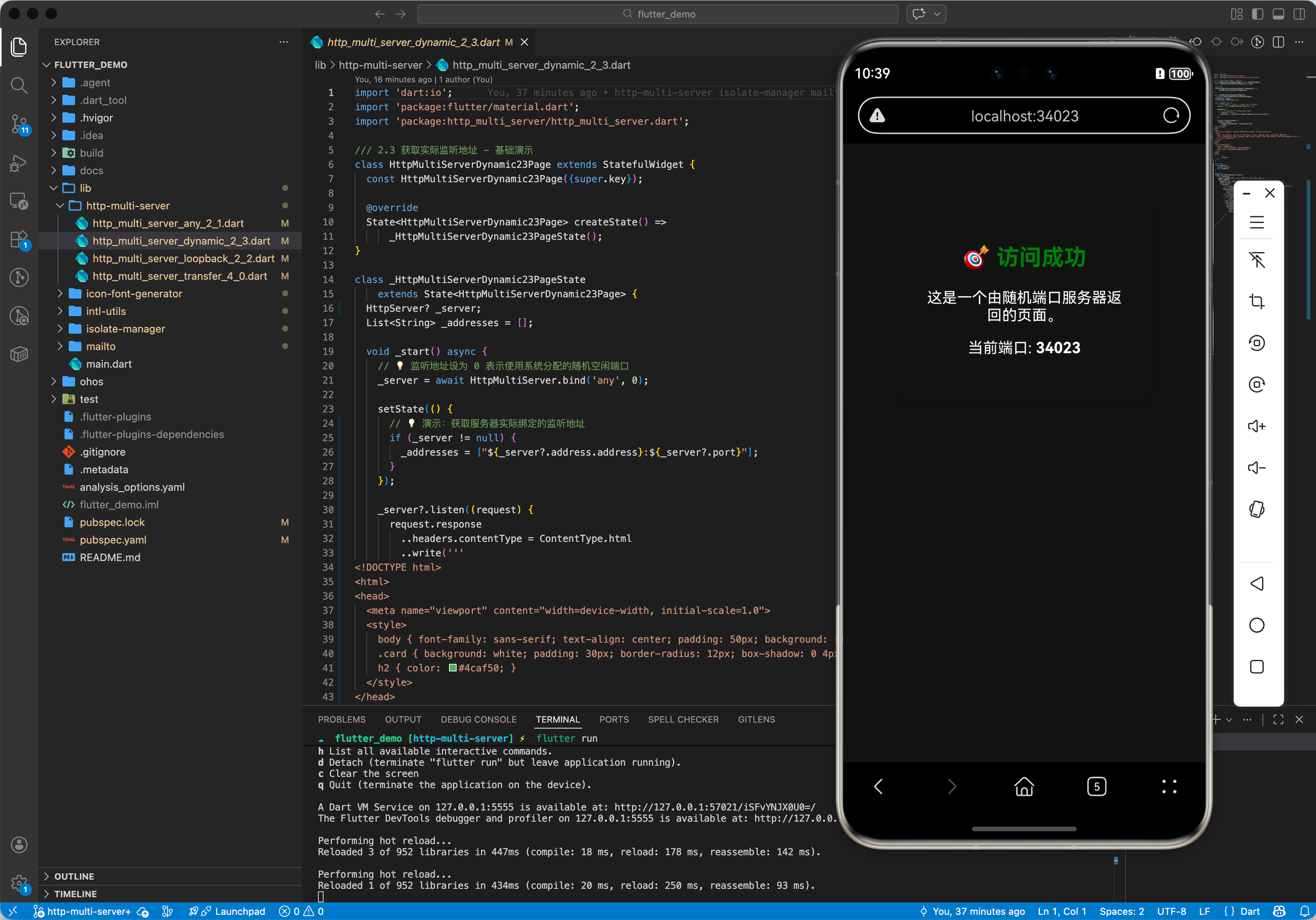Toggle the primary sidebar layout button
Viewport: 1316px width, 920px height.
(x=1258, y=14)
